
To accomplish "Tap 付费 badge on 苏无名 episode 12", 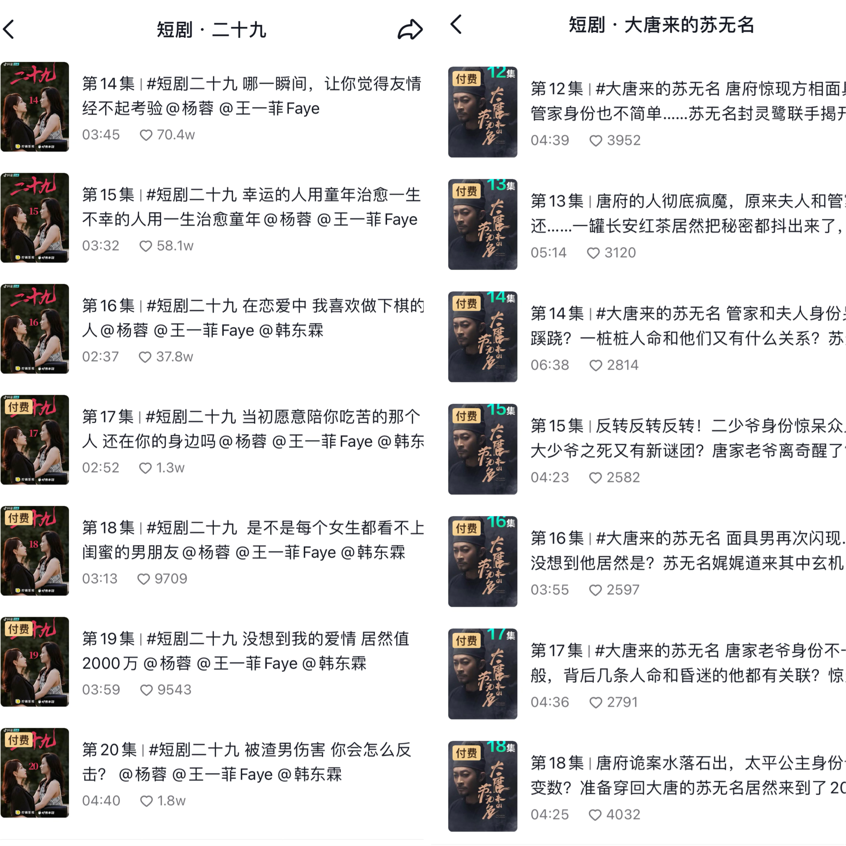I will click(x=466, y=79).
